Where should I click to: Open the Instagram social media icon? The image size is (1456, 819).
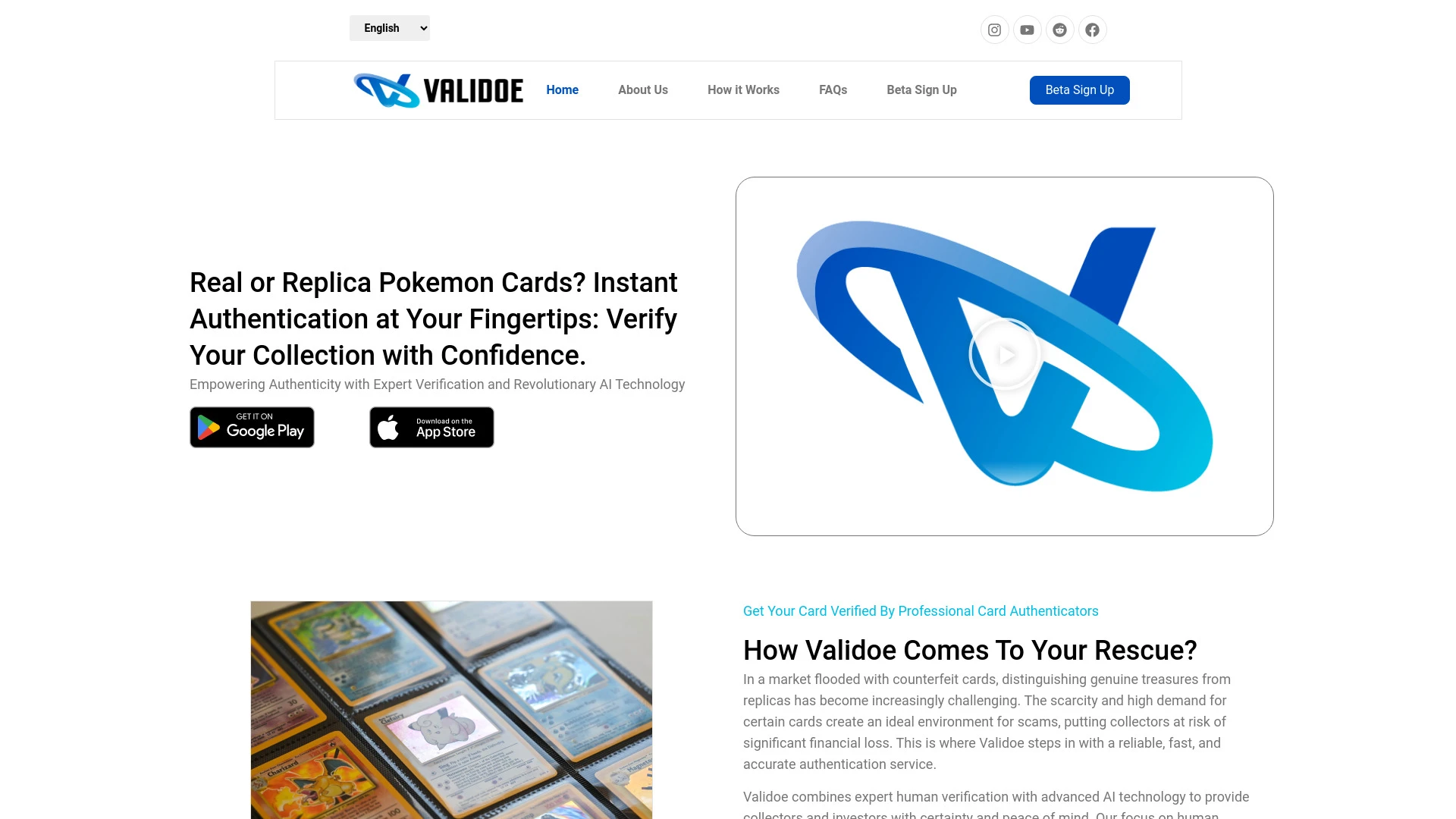point(994,29)
